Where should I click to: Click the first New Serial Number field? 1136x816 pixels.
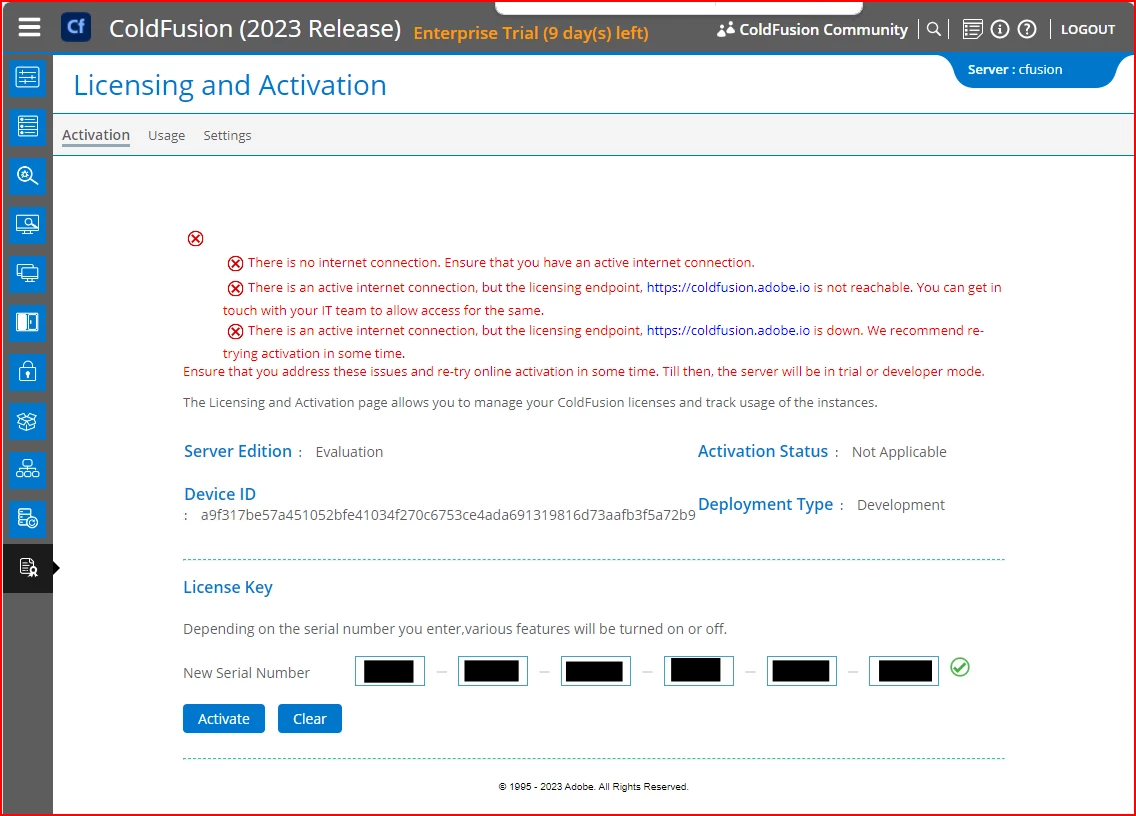pyautogui.click(x=390, y=671)
